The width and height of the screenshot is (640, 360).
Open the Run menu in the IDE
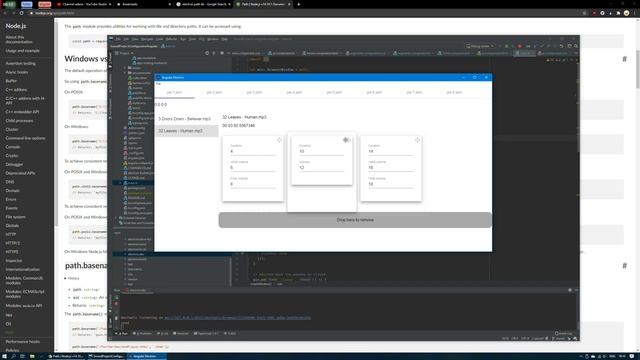click(x=183, y=39)
